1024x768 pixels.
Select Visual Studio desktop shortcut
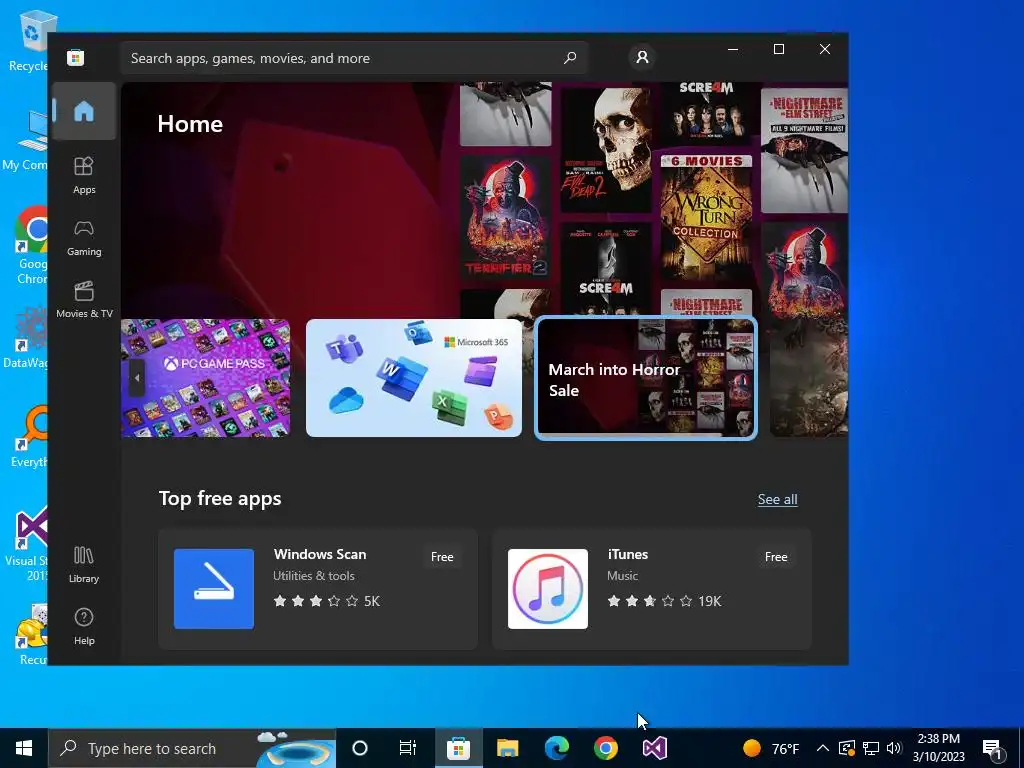27,545
